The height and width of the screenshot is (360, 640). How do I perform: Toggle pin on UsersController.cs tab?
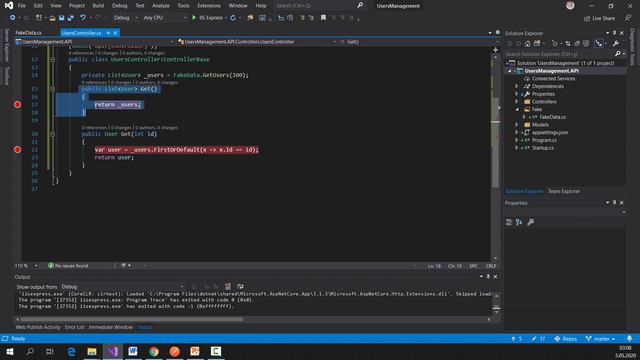pos(108,33)
